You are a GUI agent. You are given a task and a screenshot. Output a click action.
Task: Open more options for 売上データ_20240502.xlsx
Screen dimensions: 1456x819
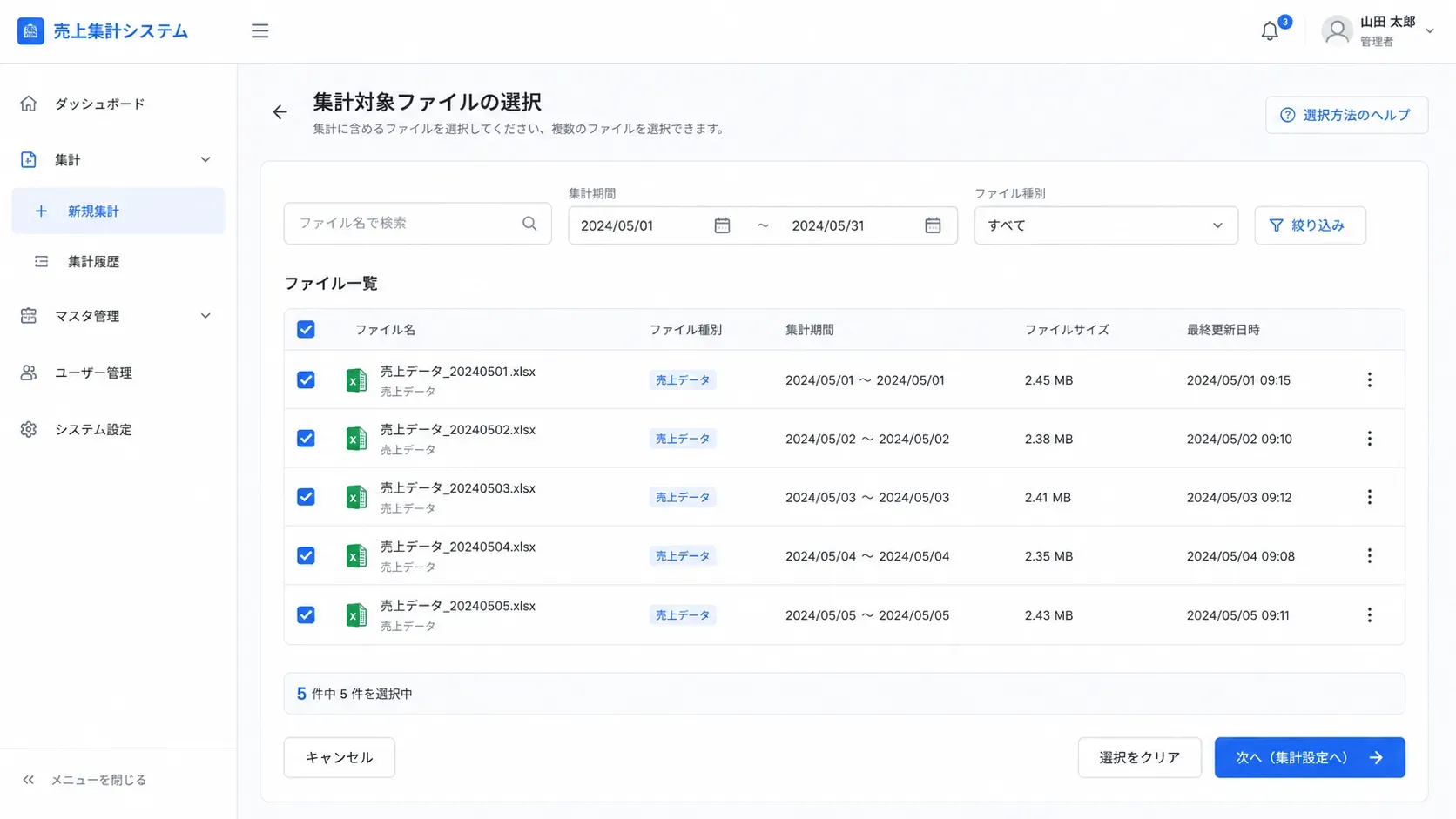click(x=1369, y=439)
